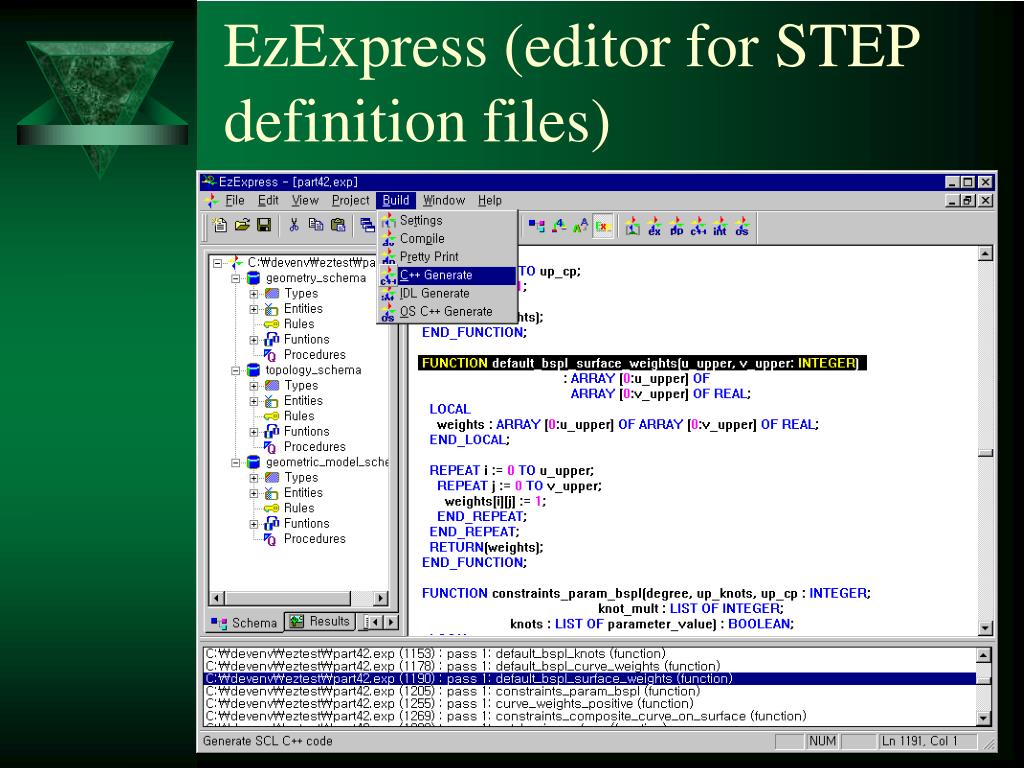Collapse the geometric_model_schema tree node
1024x768 pixels.
coord(236,463)
